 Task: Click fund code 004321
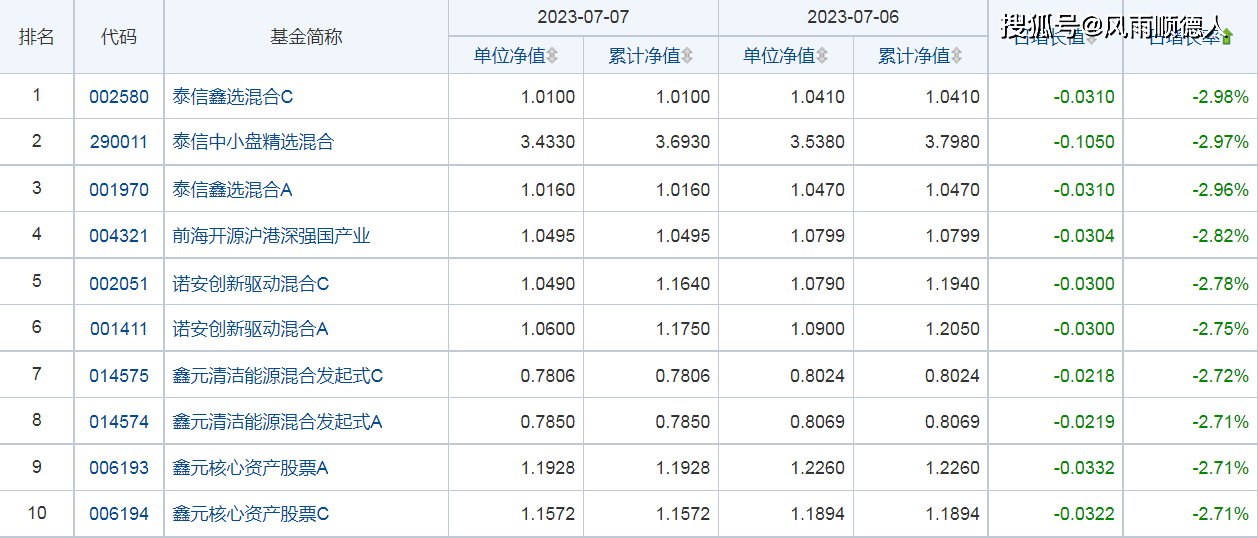[119, 236]
